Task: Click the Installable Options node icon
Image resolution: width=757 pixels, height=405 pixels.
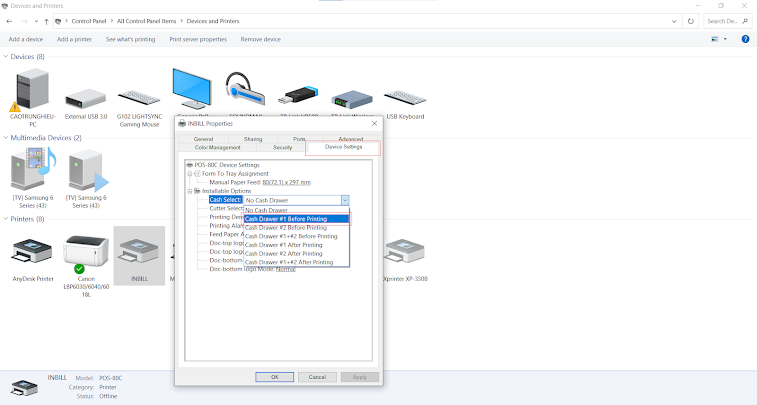Action: (197, 191)
